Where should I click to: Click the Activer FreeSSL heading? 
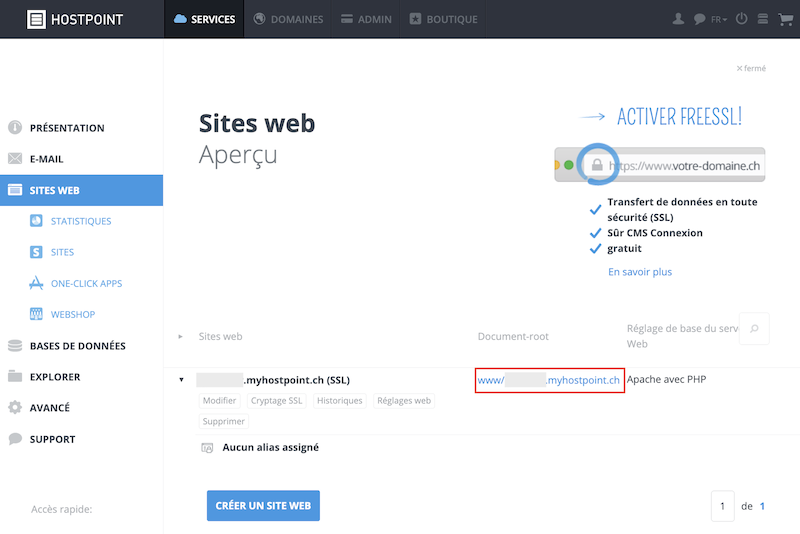pos(679,117)
